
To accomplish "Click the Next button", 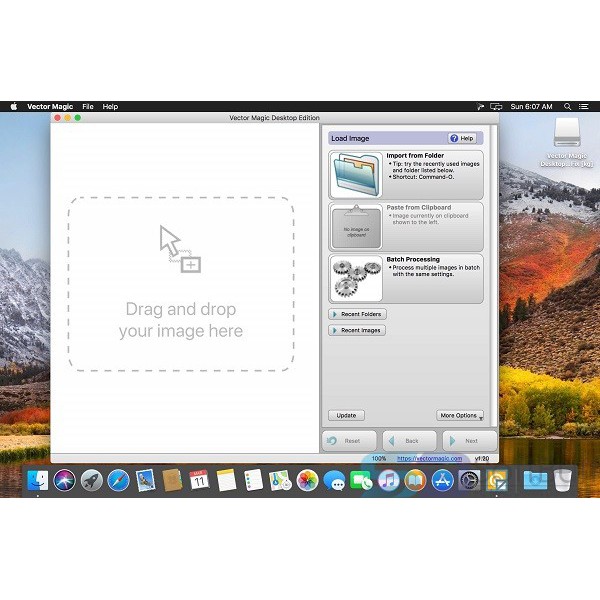I will (x=470, y=441).
